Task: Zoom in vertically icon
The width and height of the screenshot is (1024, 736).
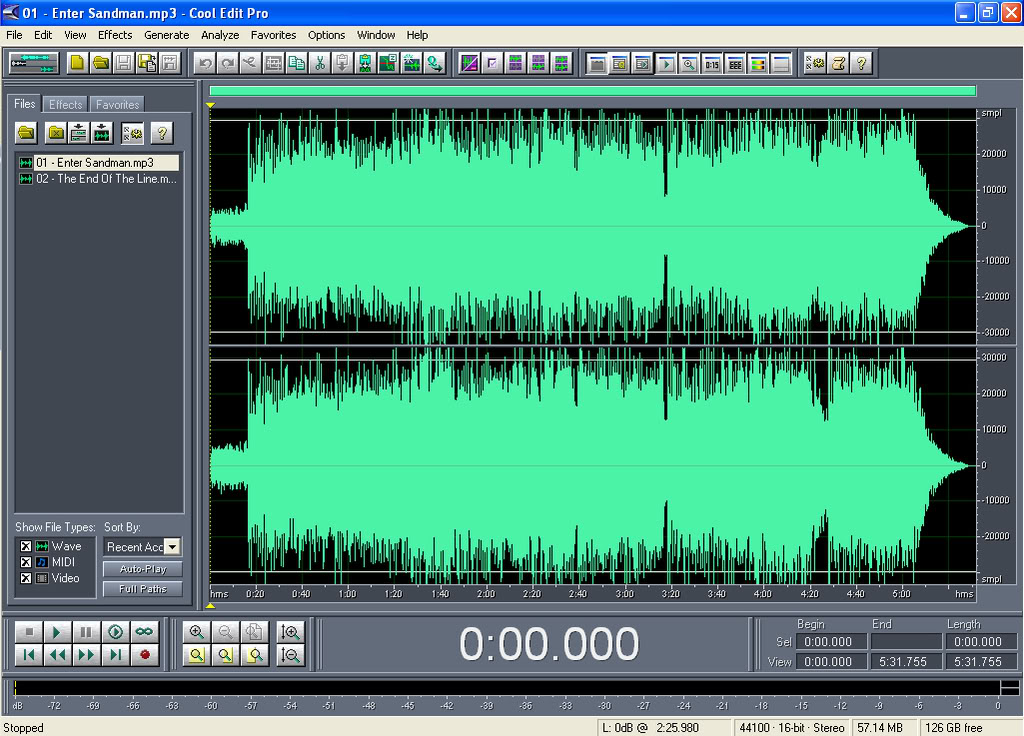Action: [x=290, y=632]
